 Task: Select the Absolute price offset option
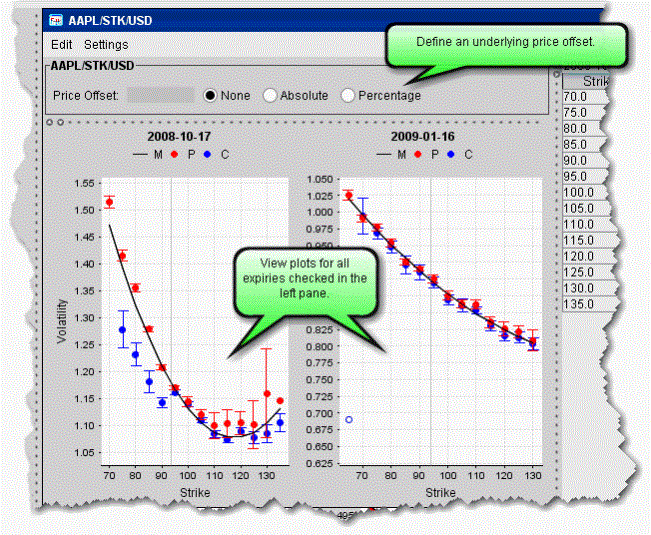270,95
